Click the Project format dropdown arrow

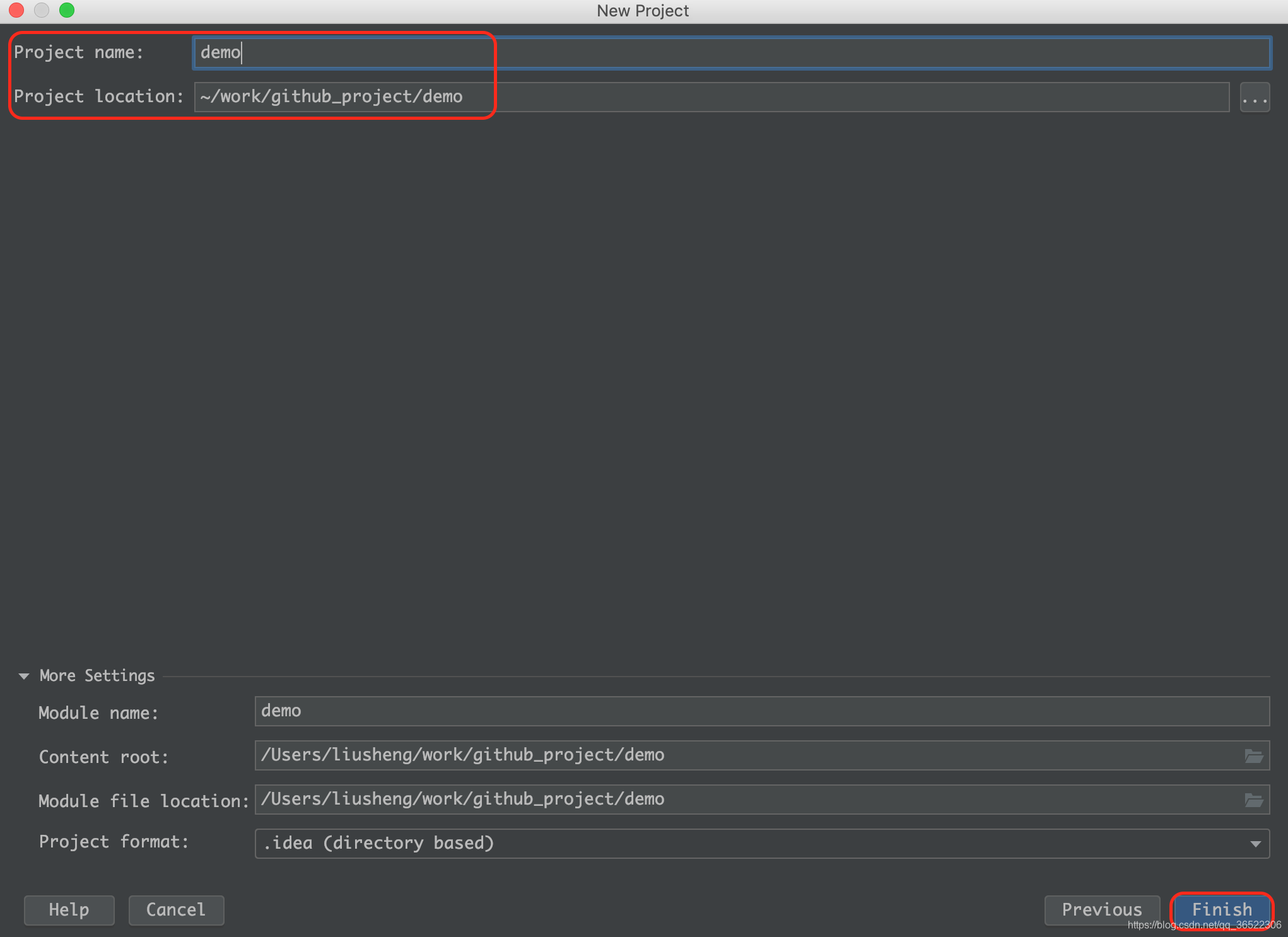coord(1255,844)
